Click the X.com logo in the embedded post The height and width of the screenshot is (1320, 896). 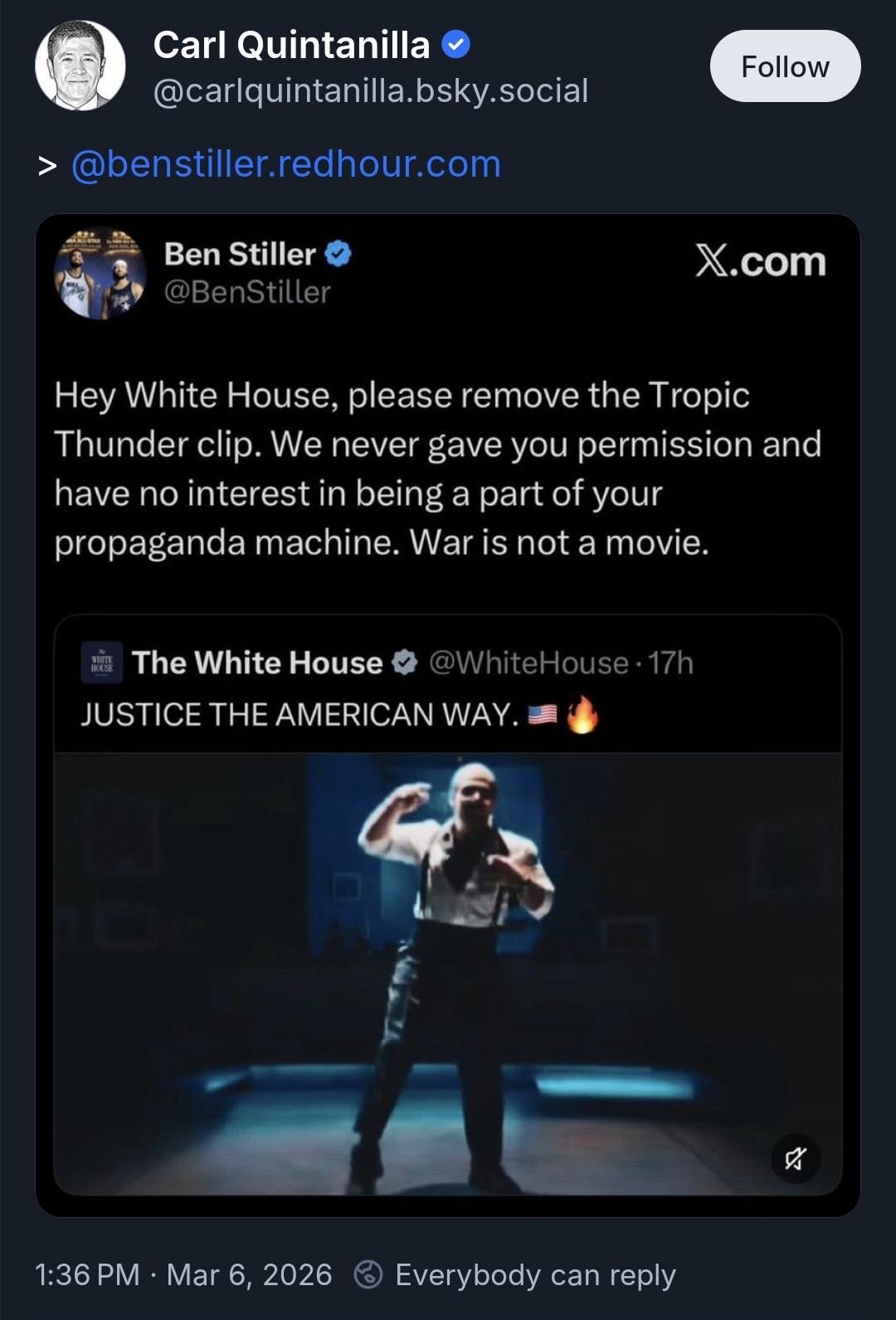pos(760,262)
